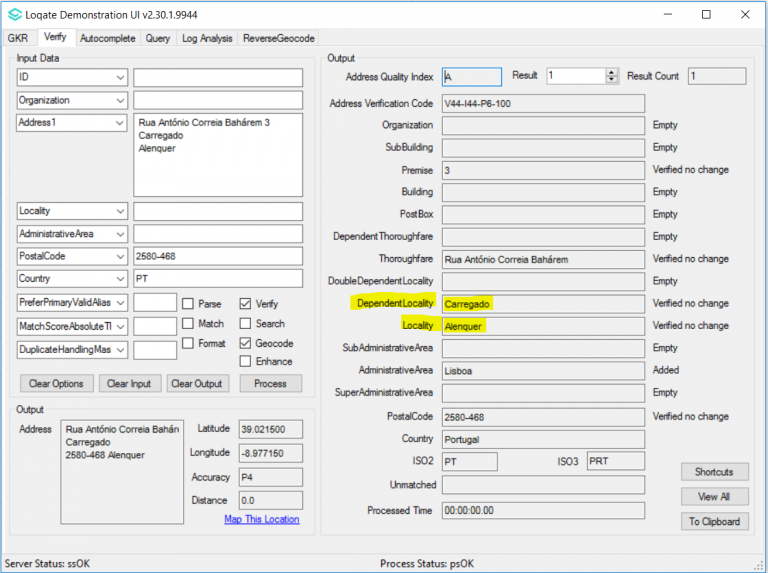Enable the Parse checkbox
The width and height of the screenshot is (768, 573).
(x=188, y=304)
